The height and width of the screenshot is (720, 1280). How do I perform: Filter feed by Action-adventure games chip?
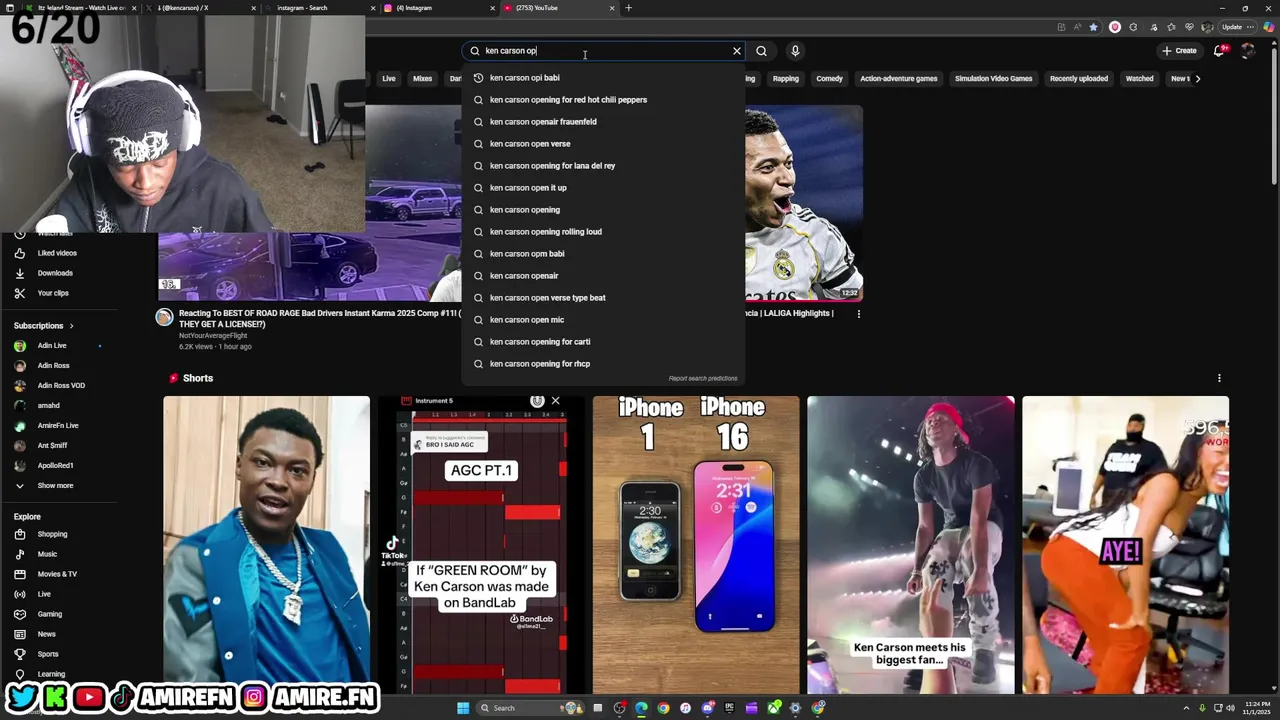[899, 79]
